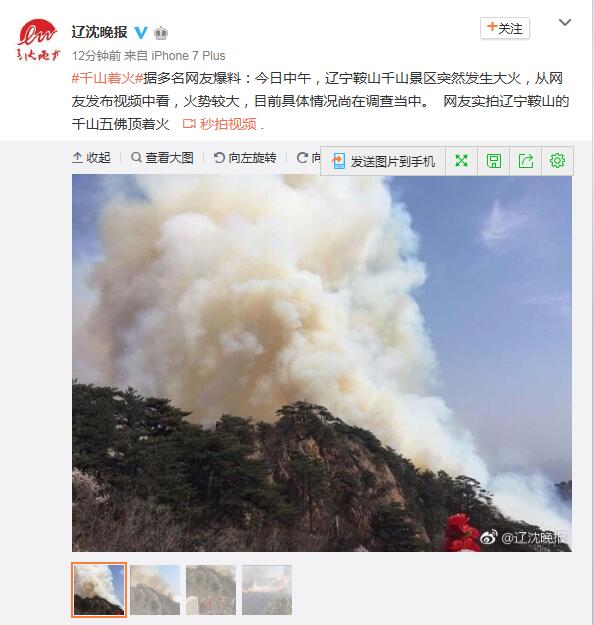Click the green fullscreen expand icon
Screen dimensions: 594x625
pos(461,161)
